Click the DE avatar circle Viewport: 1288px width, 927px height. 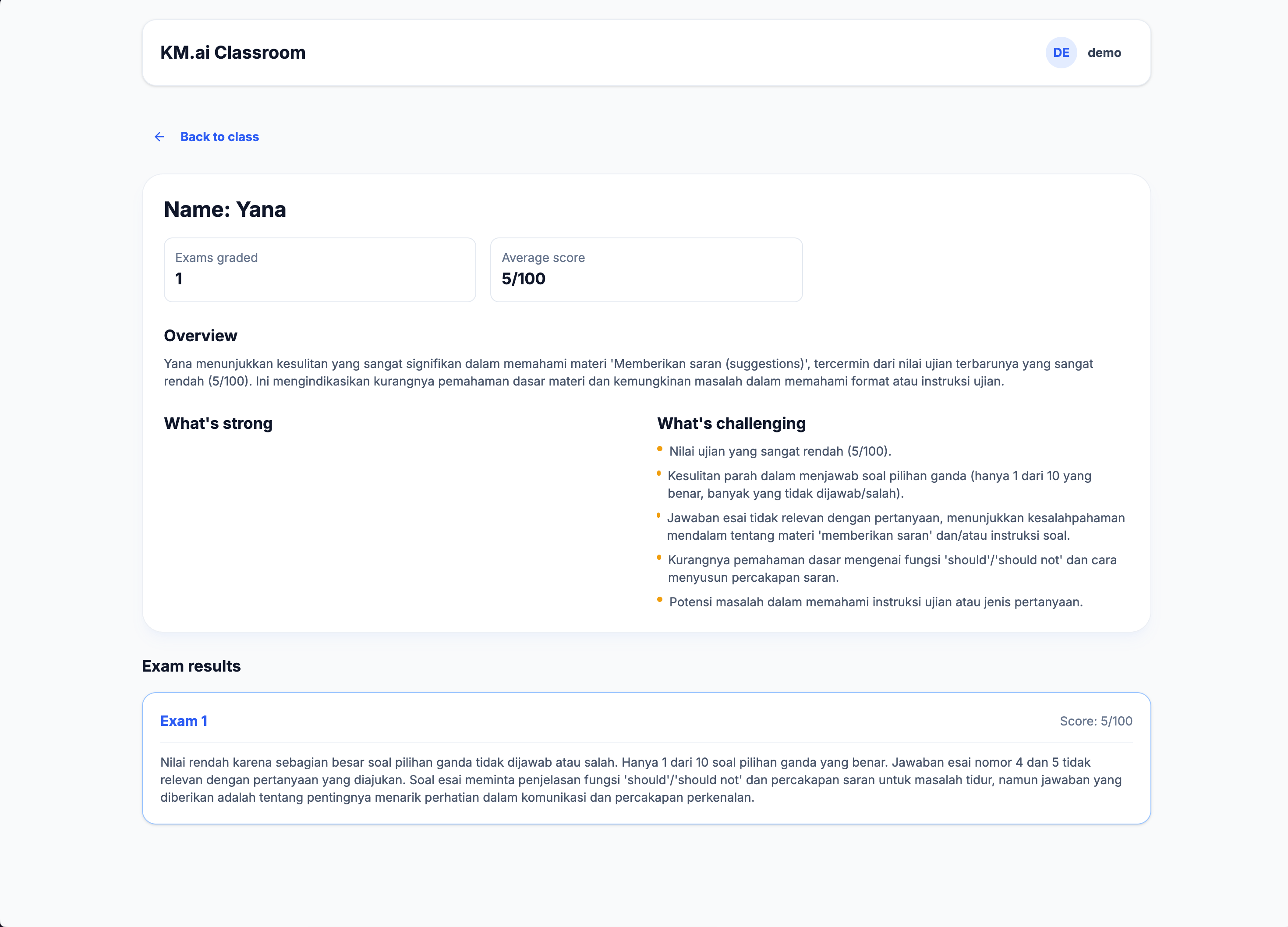point(1061,53)
